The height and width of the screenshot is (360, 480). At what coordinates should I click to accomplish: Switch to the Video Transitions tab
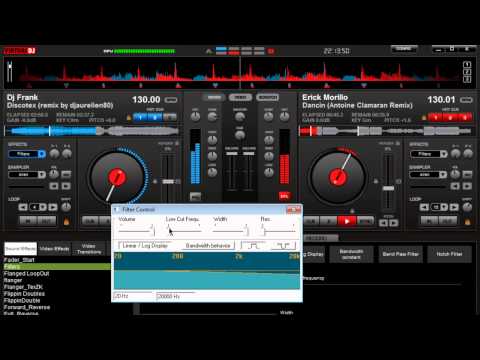pyautogui.click(x=89, y=249)
